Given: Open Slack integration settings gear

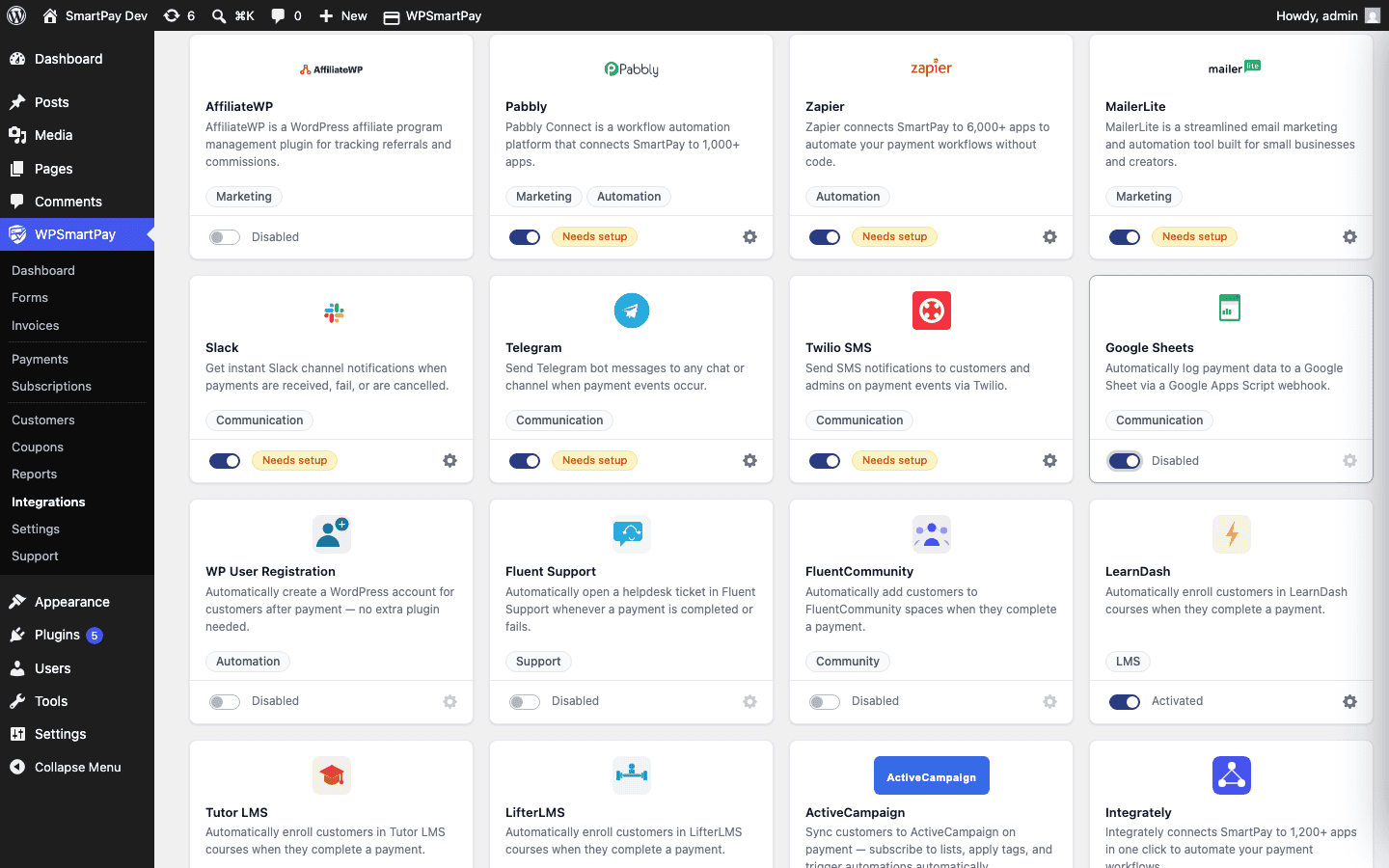Looking at the screenshot, I should click(449, 461).
